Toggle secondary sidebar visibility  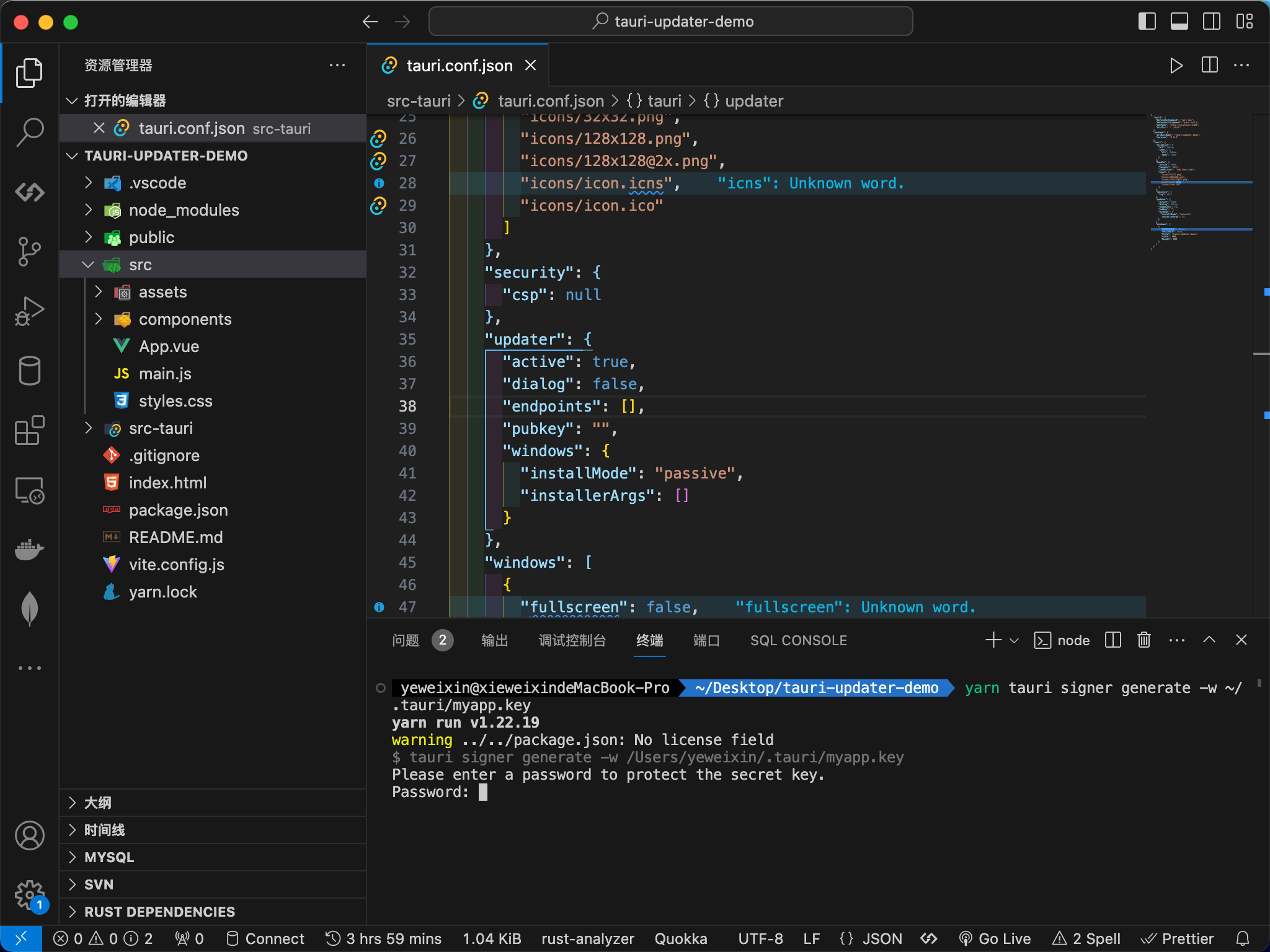(x=1212, y=22)
